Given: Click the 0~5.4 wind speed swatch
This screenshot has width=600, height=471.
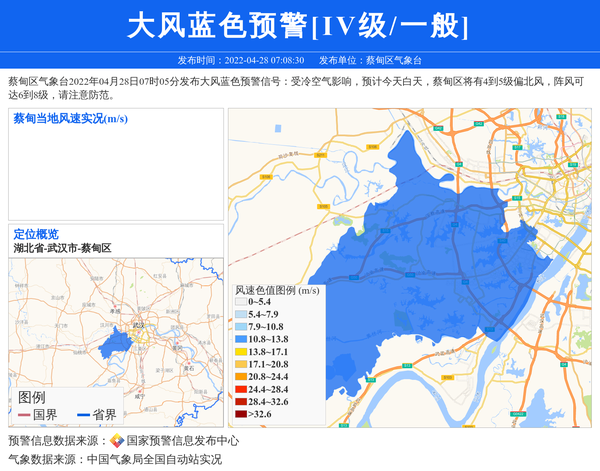Looking at the screenshot, I should [x=240, y=301].
